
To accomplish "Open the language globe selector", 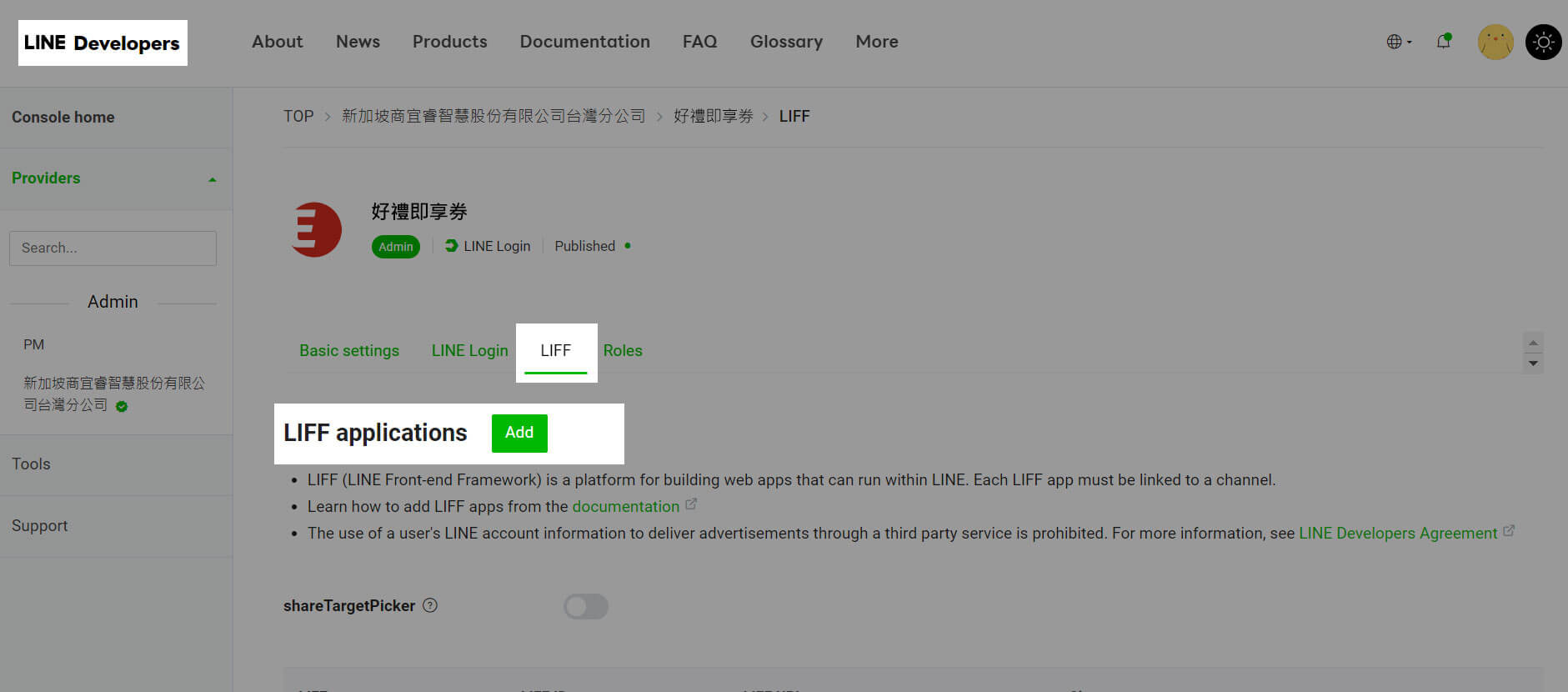I will coord(1398,42).
